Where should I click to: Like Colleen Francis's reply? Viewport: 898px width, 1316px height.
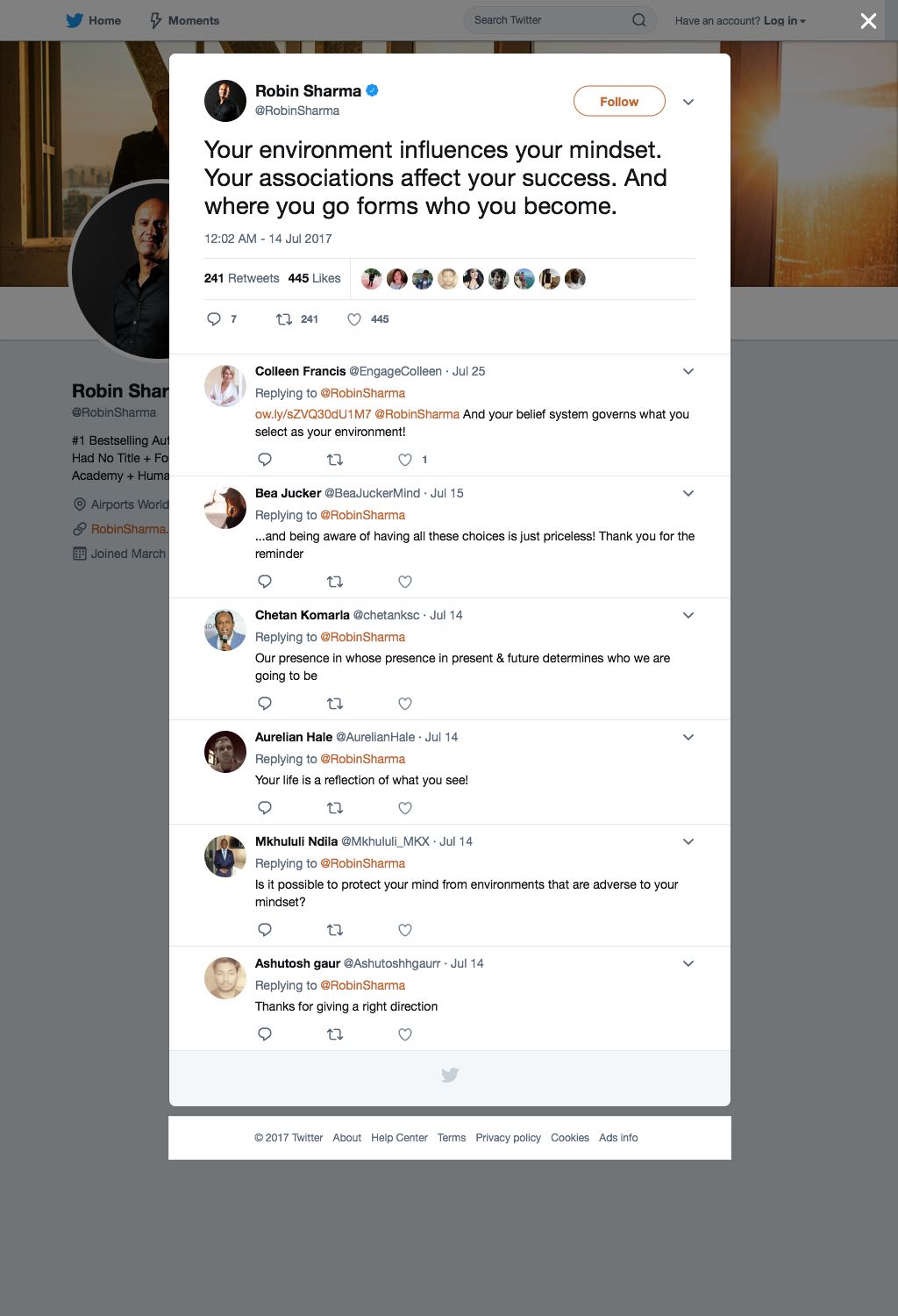pos(405,460)
